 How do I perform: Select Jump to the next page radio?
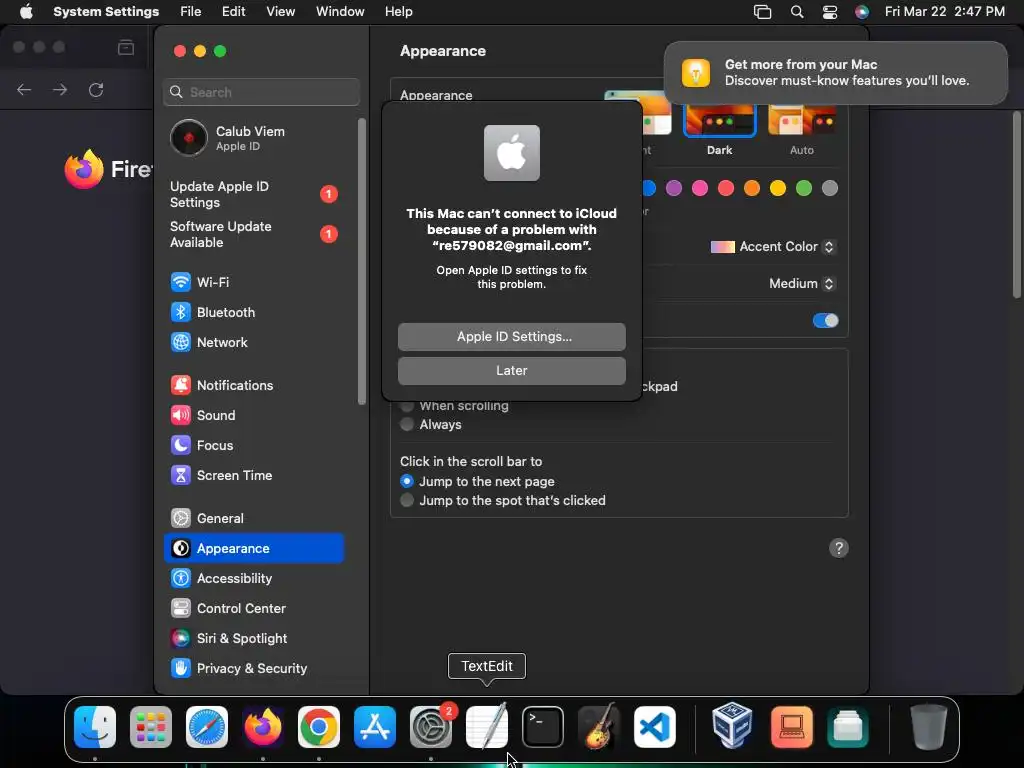(407, 481)
